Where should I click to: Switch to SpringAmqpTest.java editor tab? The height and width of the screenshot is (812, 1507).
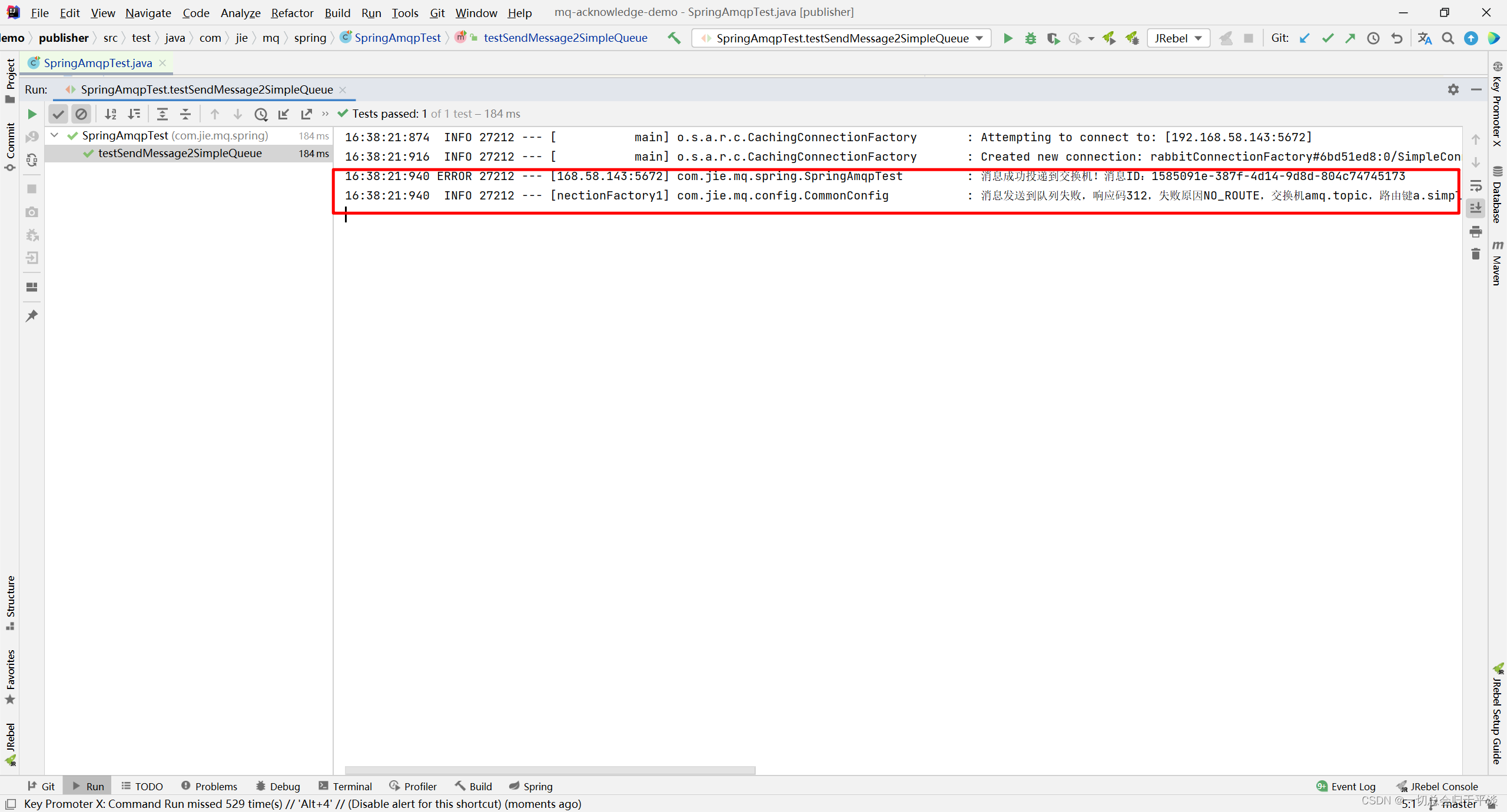(x=98, y=63)
